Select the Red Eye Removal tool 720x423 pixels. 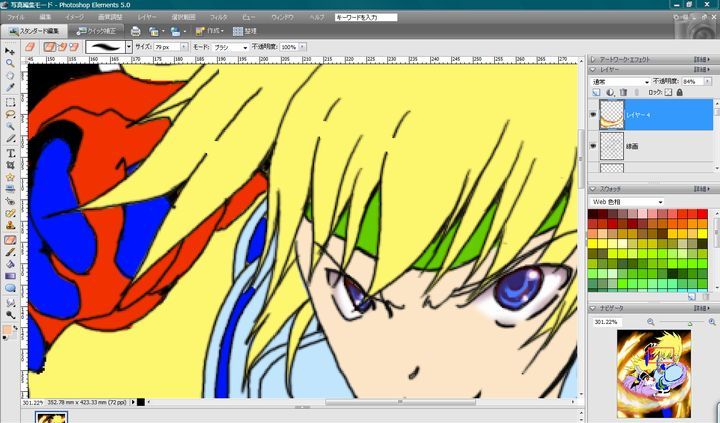click(x=10, y=201)
